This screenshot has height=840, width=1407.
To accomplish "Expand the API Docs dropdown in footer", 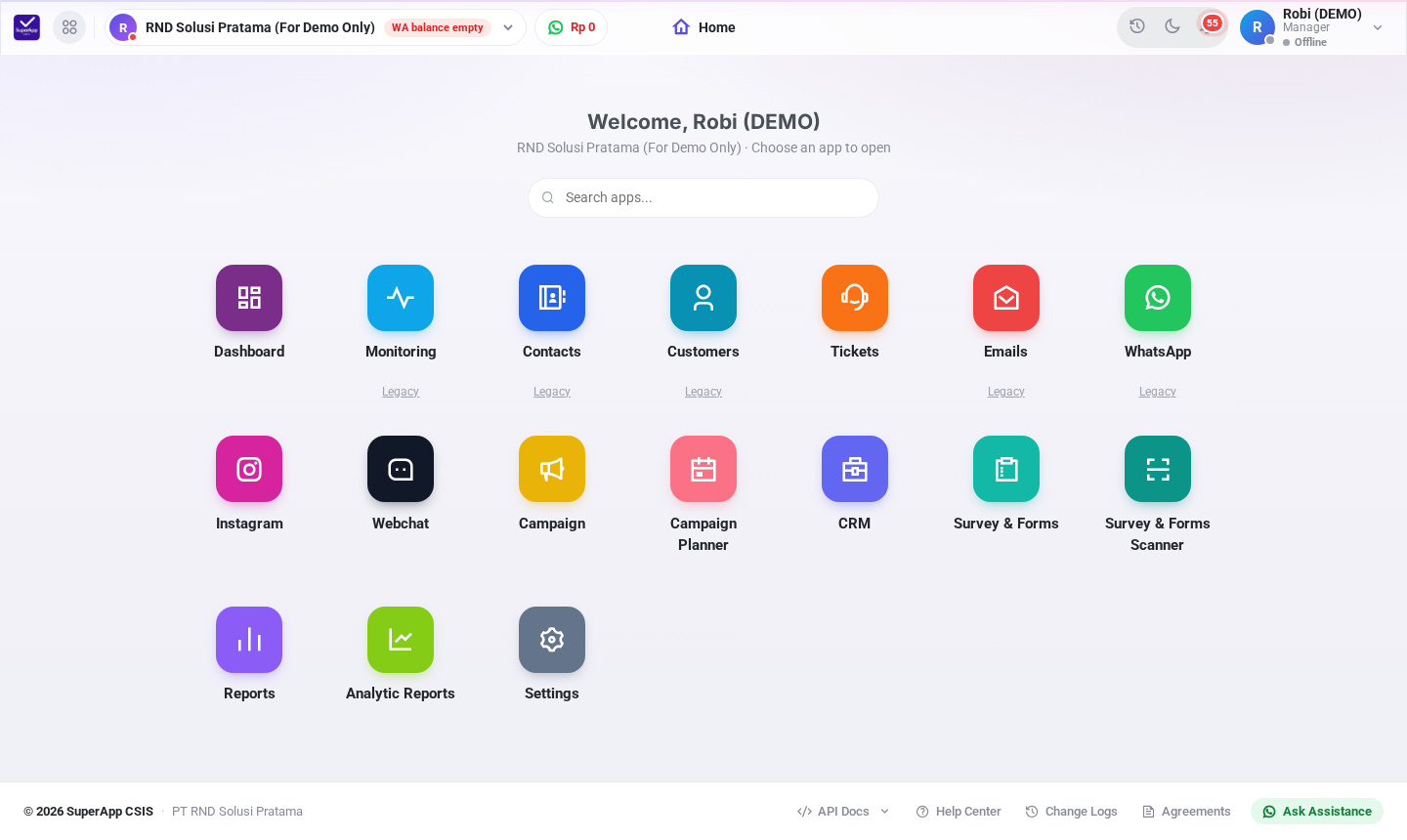I will pos(844,812).
